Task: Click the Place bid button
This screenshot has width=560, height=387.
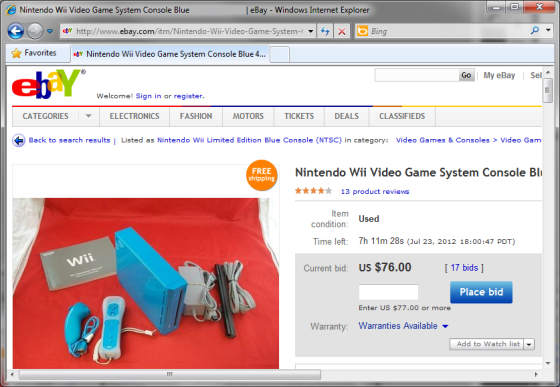Action: click(481, 292)
